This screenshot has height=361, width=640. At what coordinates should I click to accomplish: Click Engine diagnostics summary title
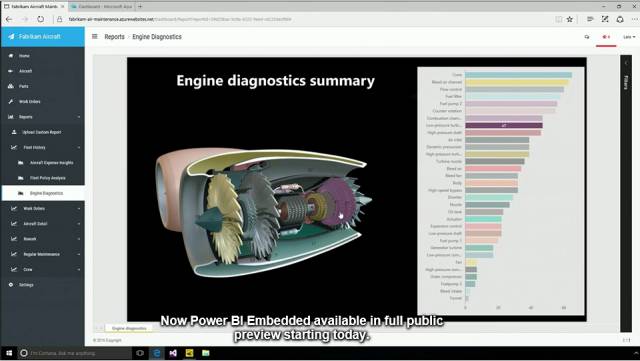coord(276,80)
